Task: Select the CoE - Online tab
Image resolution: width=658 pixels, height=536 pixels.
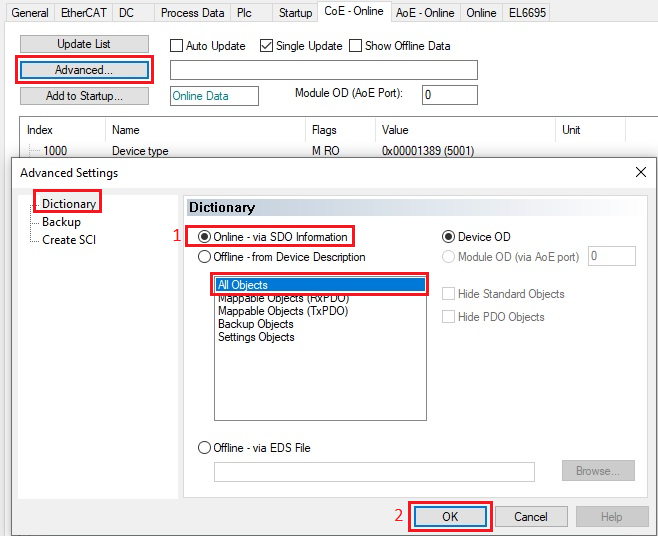Action: (x=354, y=11)
